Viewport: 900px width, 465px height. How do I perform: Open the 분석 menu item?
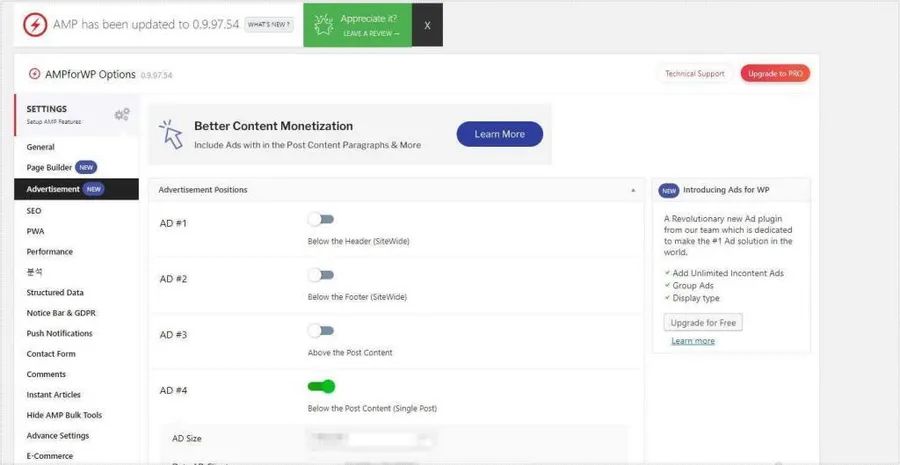pyautogui.click(x=34, y=272)
